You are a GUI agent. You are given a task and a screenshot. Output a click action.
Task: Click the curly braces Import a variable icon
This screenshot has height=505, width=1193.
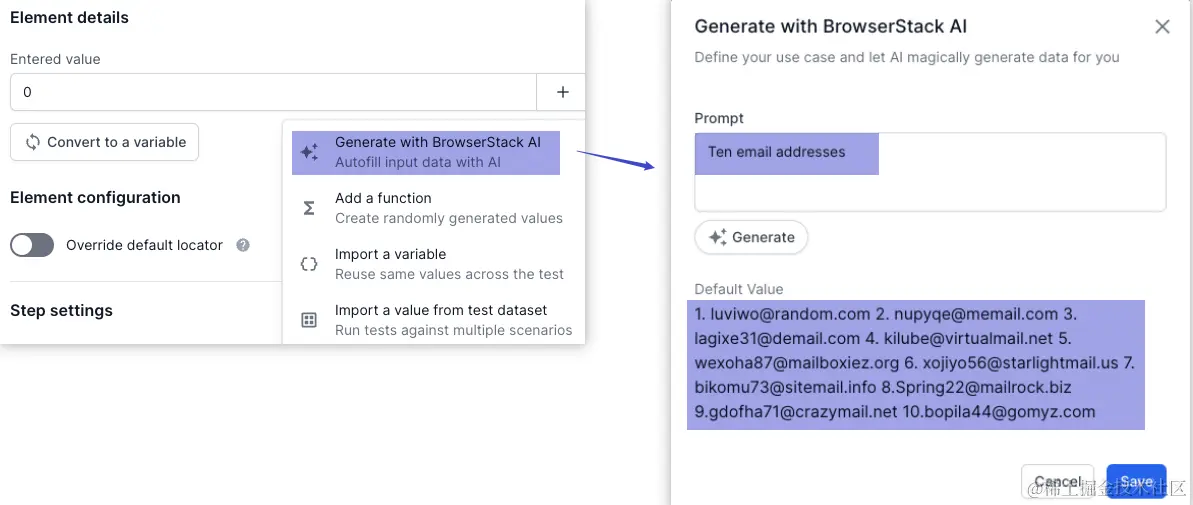click(309, 264)
